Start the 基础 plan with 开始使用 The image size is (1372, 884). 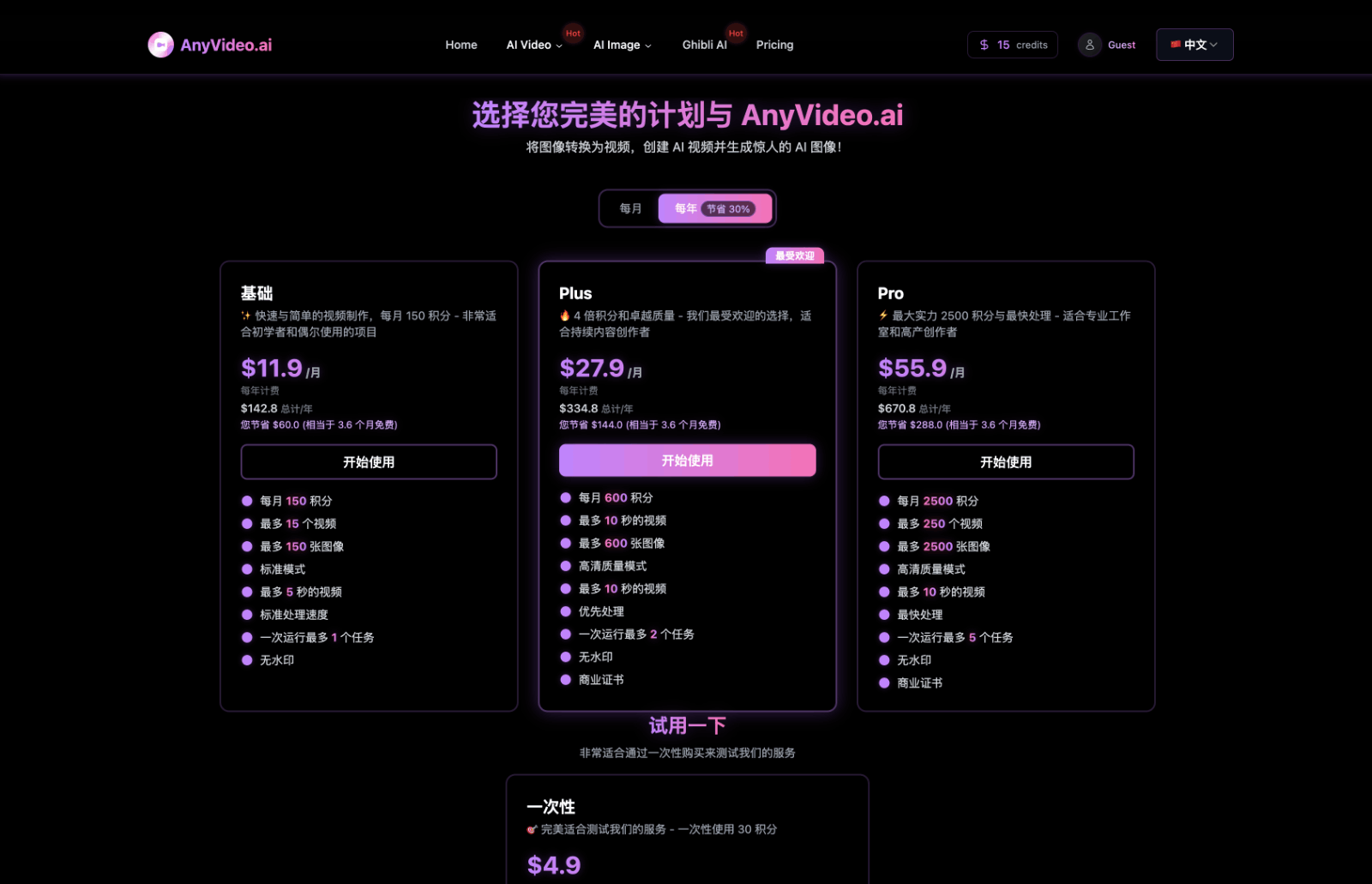click(369, 461)
